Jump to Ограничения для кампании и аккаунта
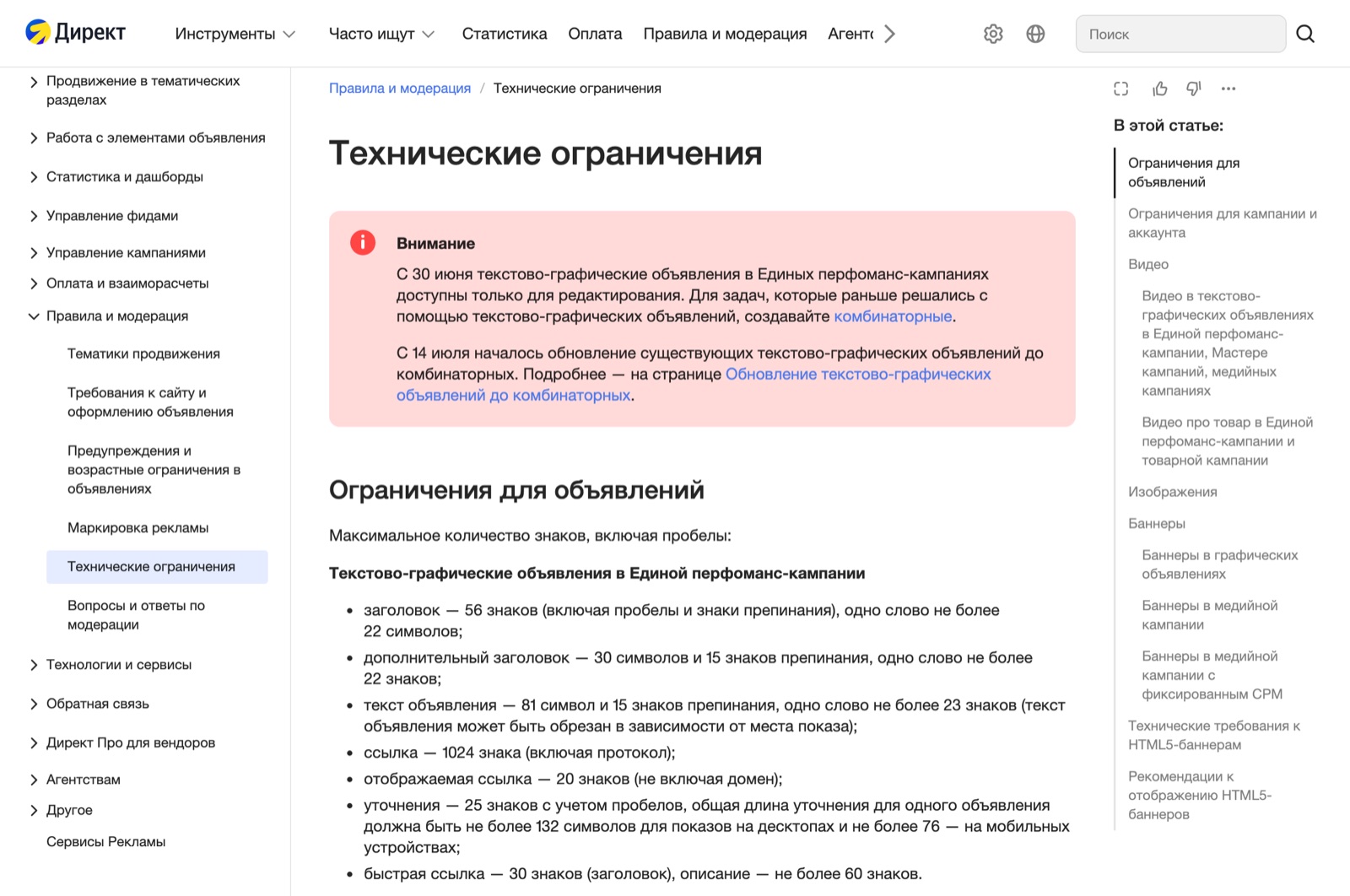 (1222, 224)
